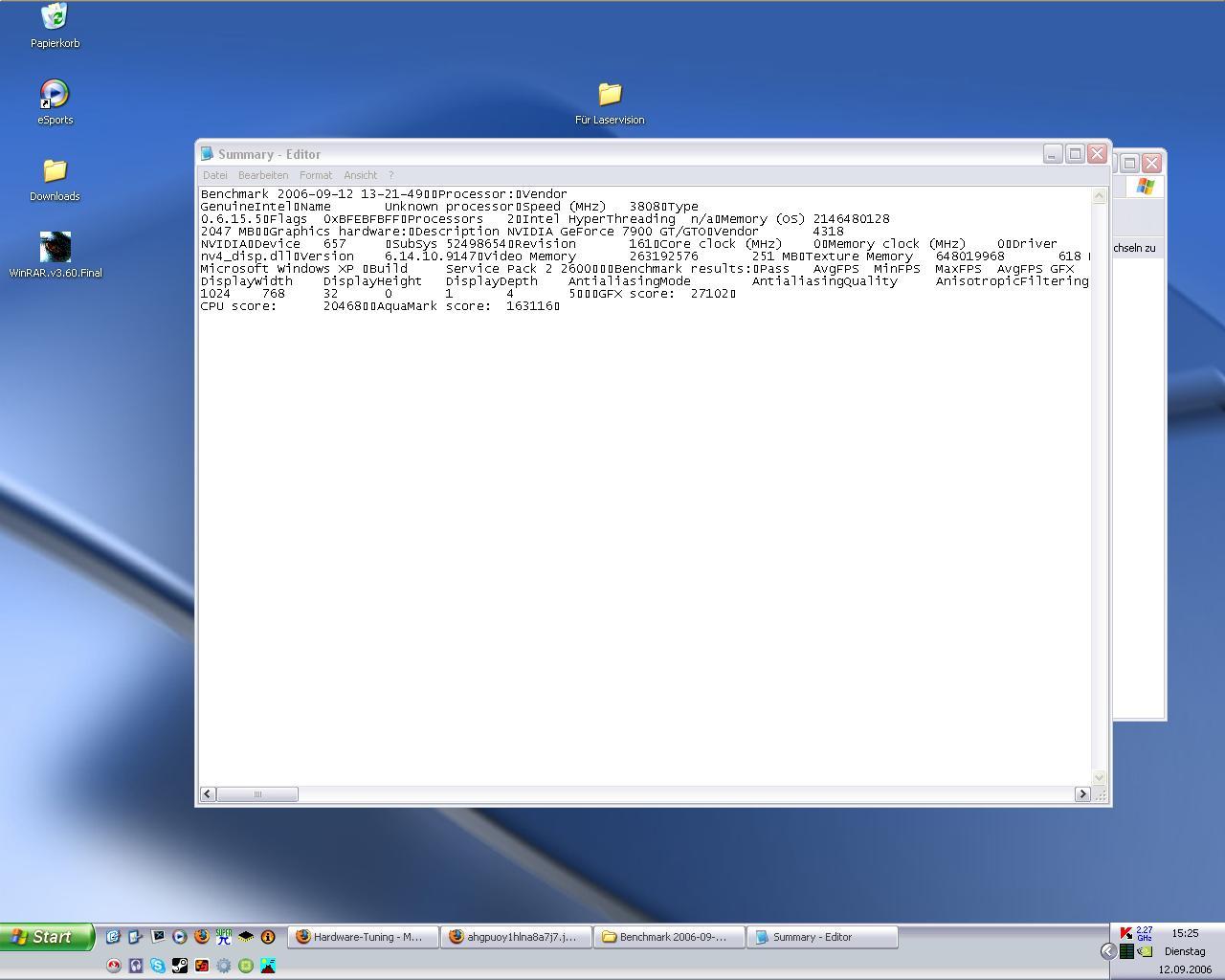Click the Start button
The width and height of the screenshot is (1225, 980).
(x=46, y=937)
